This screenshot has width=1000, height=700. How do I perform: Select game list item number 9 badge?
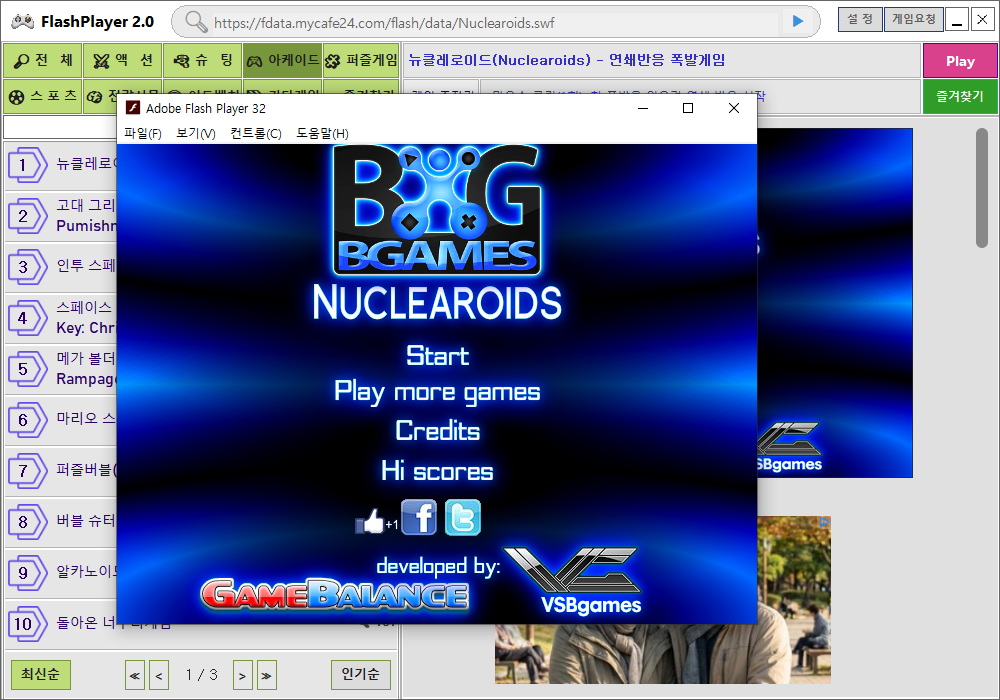(27, 573)
